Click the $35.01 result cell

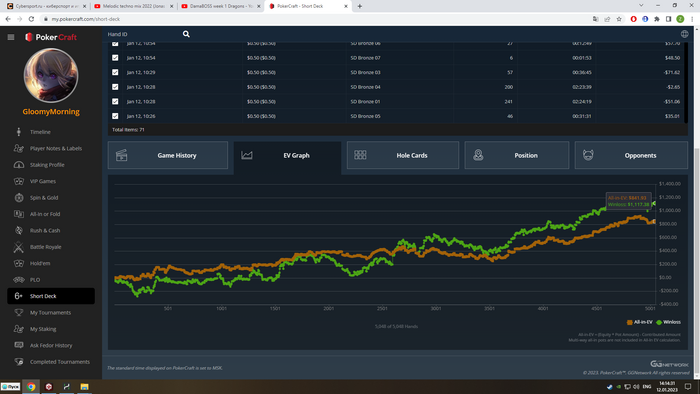(x=672, y=116)
